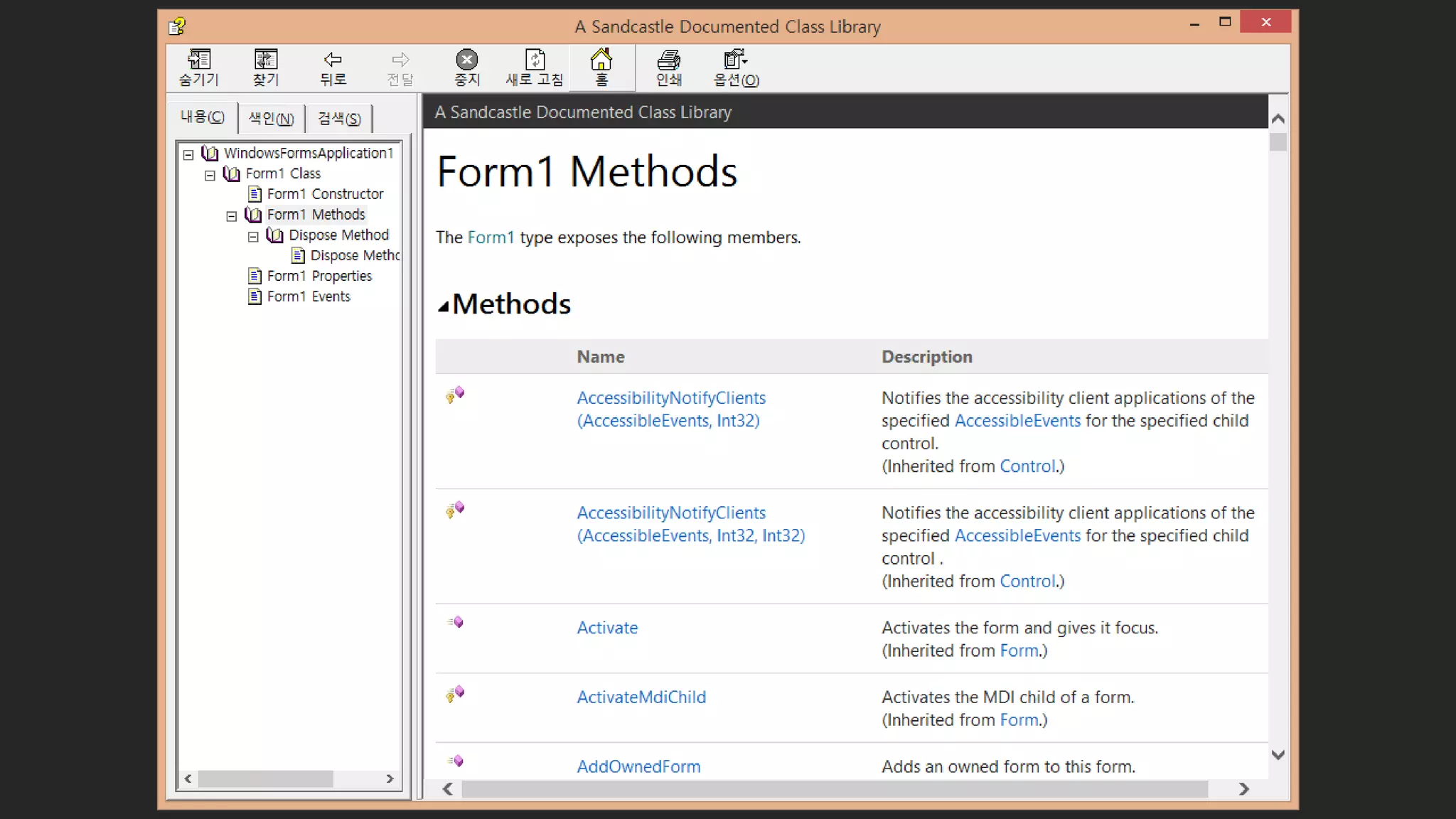Select Form1 Properties in the contents tree

pyautogui.click(x=319, y=276)
